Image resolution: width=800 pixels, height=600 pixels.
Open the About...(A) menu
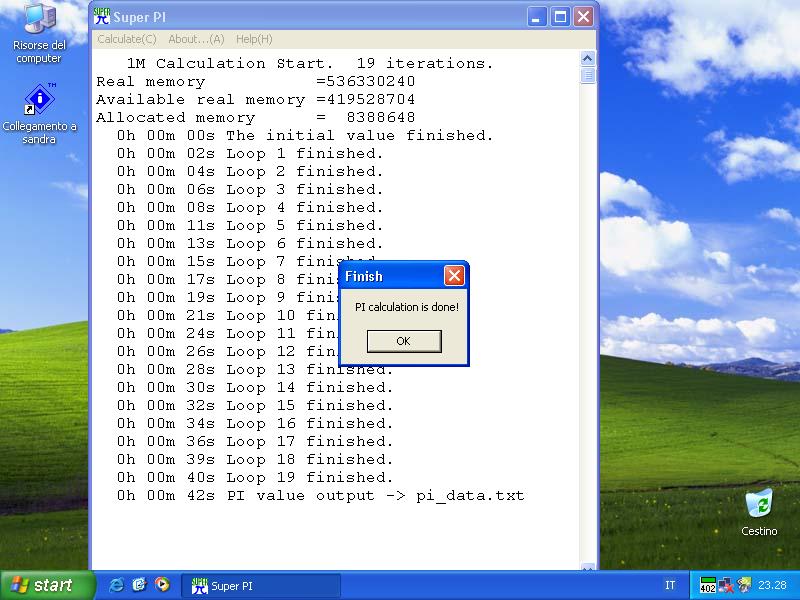196,39
